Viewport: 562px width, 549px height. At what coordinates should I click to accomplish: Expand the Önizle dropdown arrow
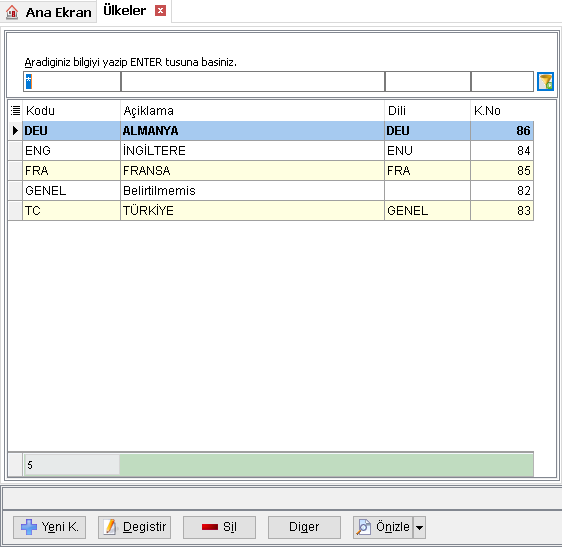[419, 527]
